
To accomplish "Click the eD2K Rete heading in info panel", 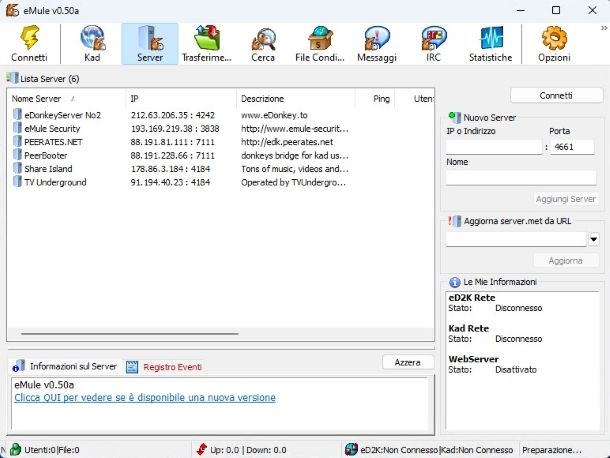I will click(x=472, y=298).
